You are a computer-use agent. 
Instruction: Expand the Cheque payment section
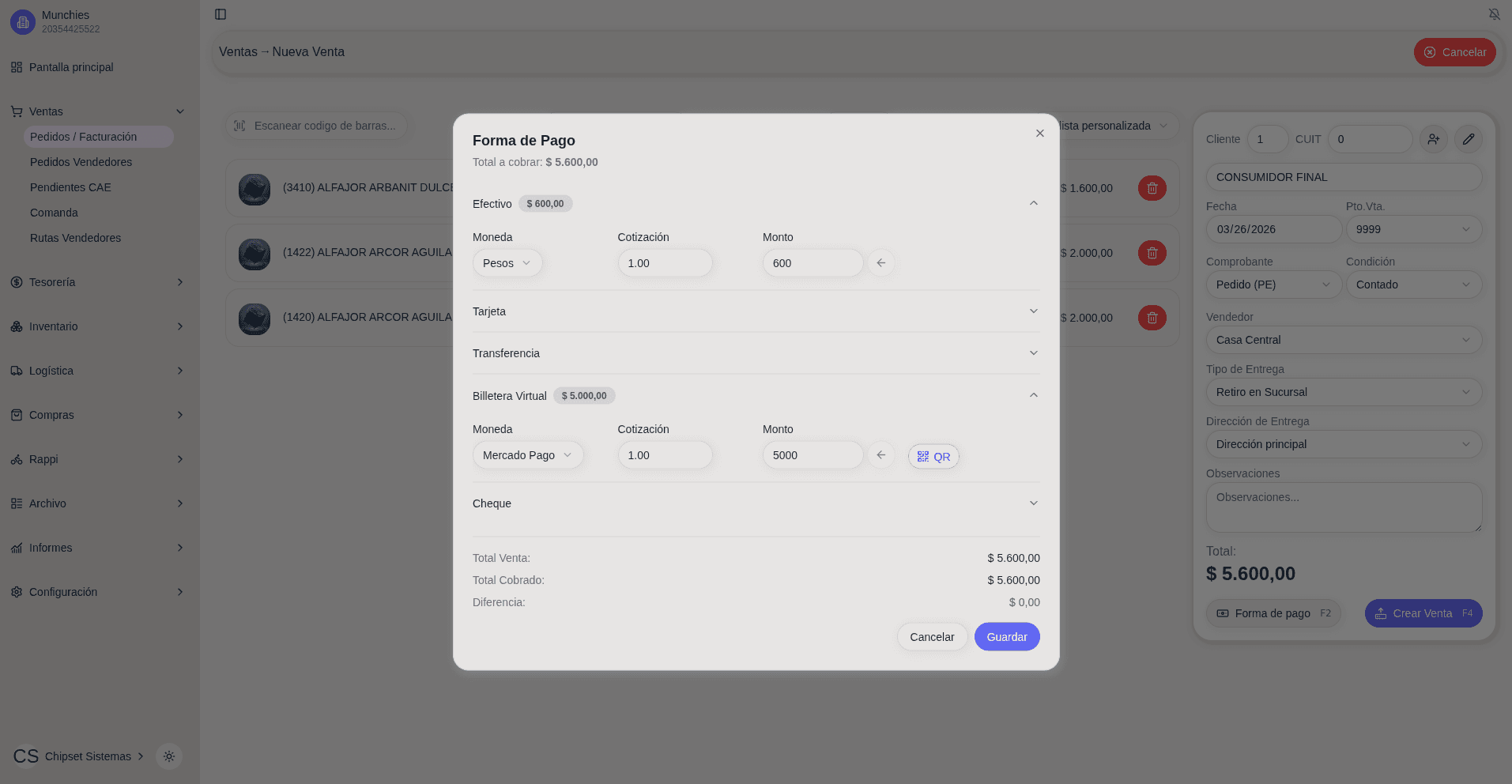coord(1033,503)
